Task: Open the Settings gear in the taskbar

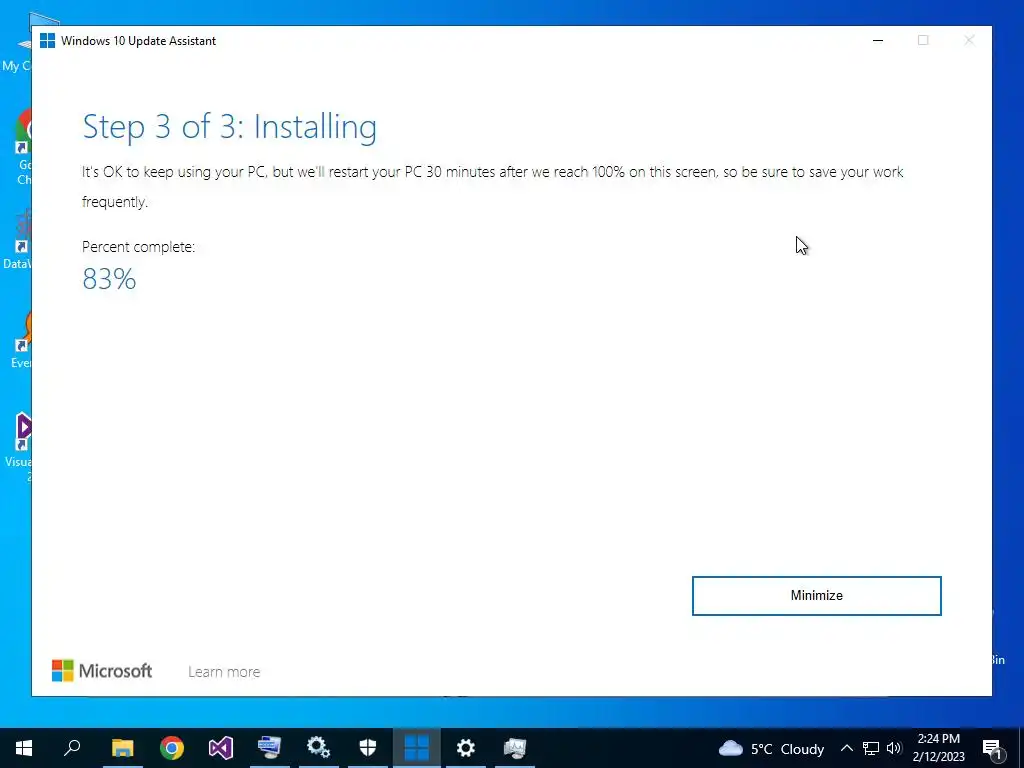Action: (466, 748)
